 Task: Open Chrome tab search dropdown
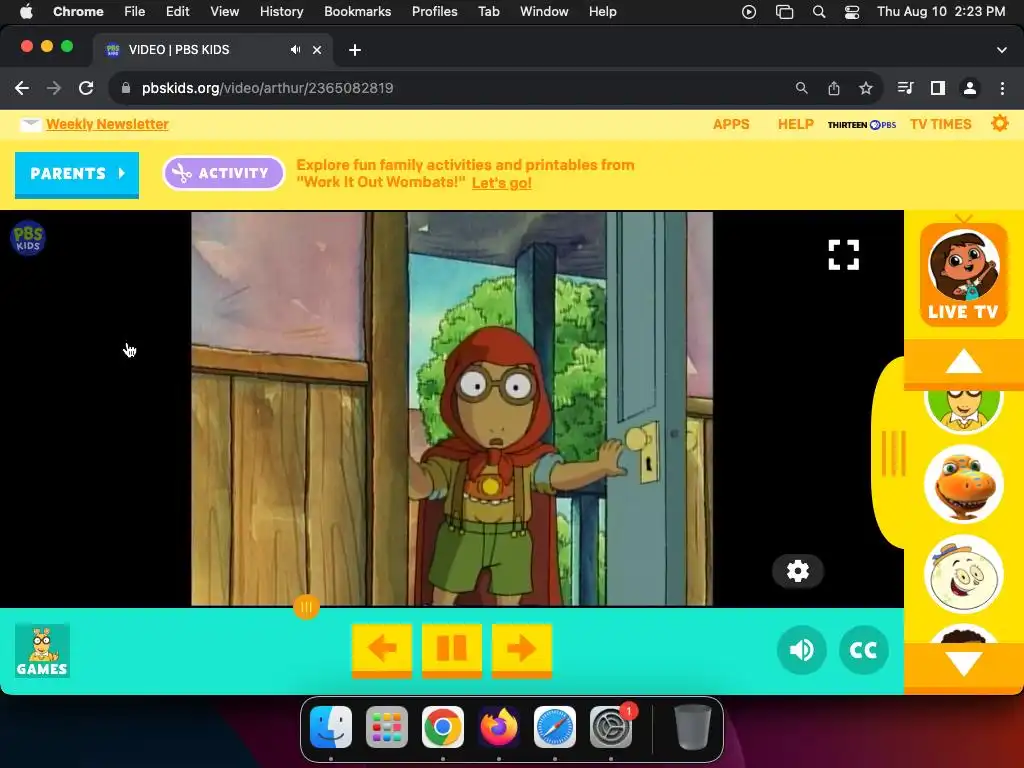pyautogui.click(x=1001, y=50)
